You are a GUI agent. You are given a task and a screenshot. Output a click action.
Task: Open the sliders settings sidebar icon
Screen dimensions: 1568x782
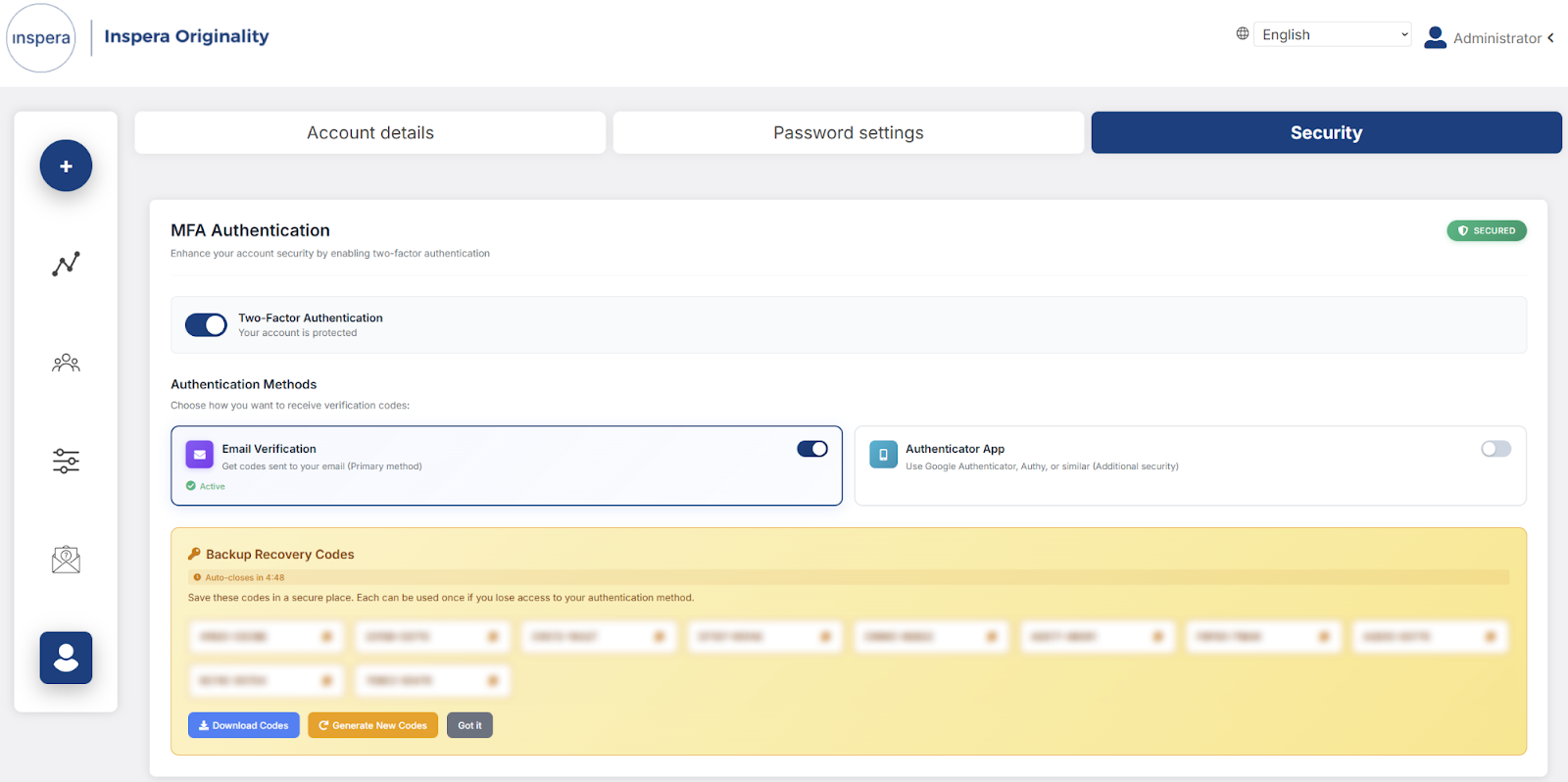click(66, 461)
